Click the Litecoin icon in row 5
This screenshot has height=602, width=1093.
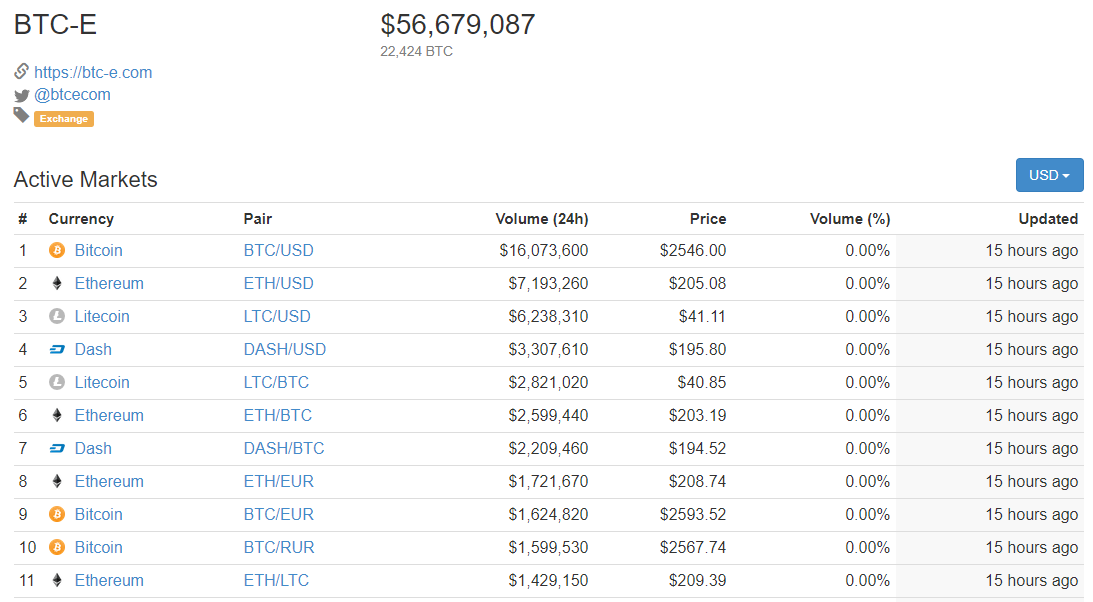(x=57, y=383)
